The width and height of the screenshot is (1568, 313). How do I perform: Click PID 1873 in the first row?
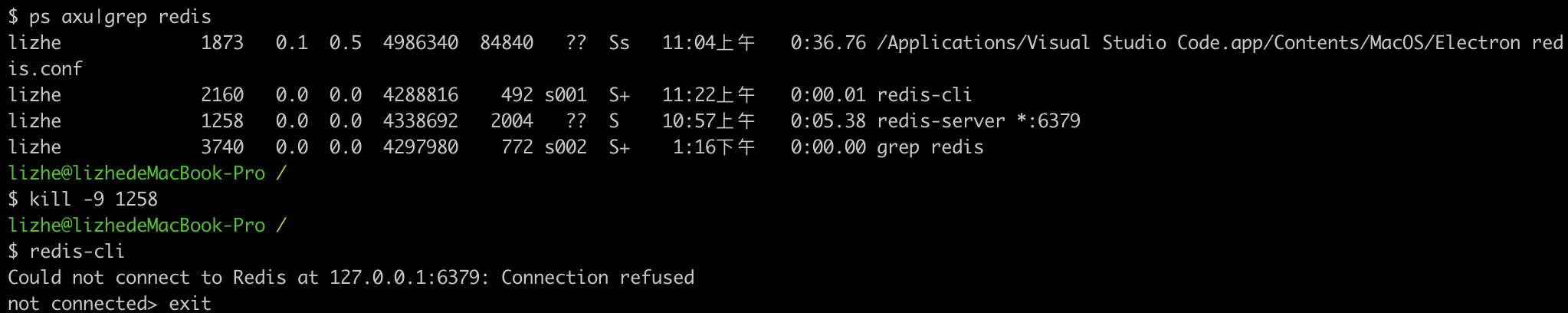(x=222, y=43)
